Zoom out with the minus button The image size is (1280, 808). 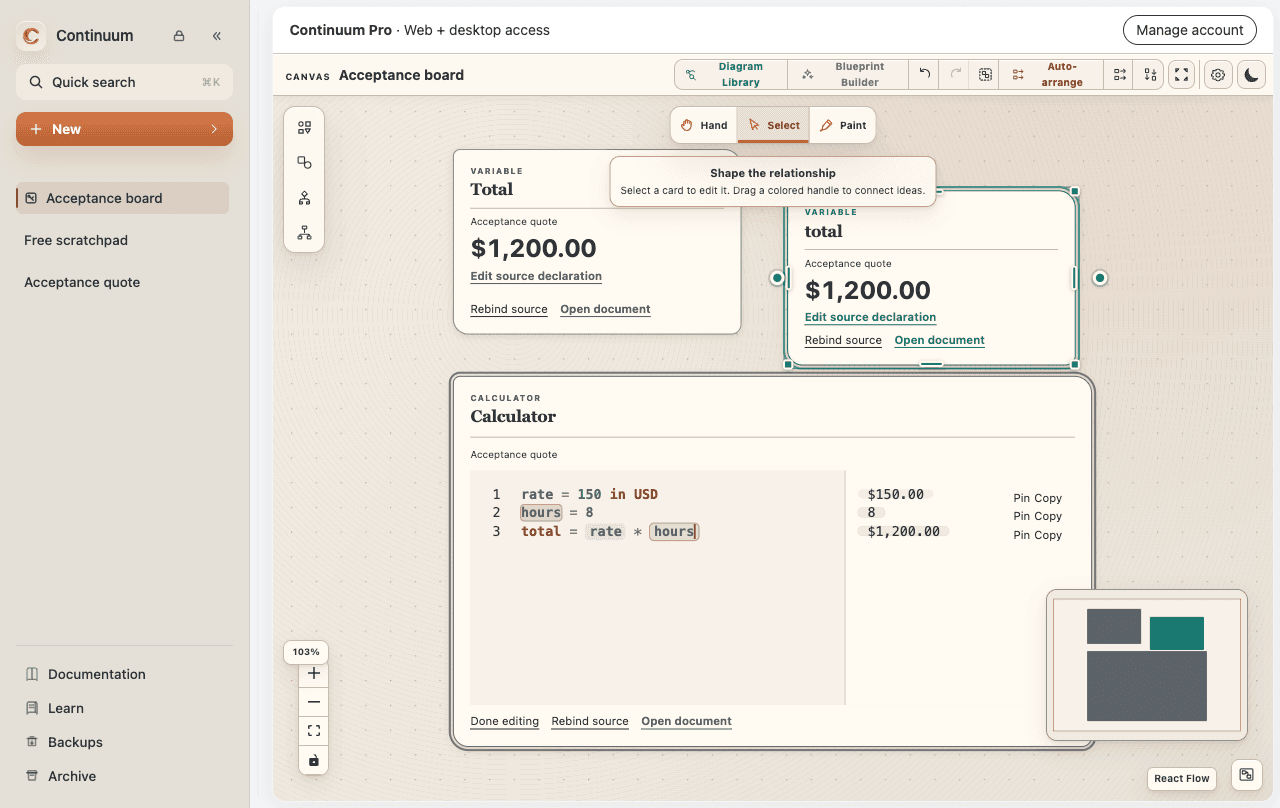point(314,702)
